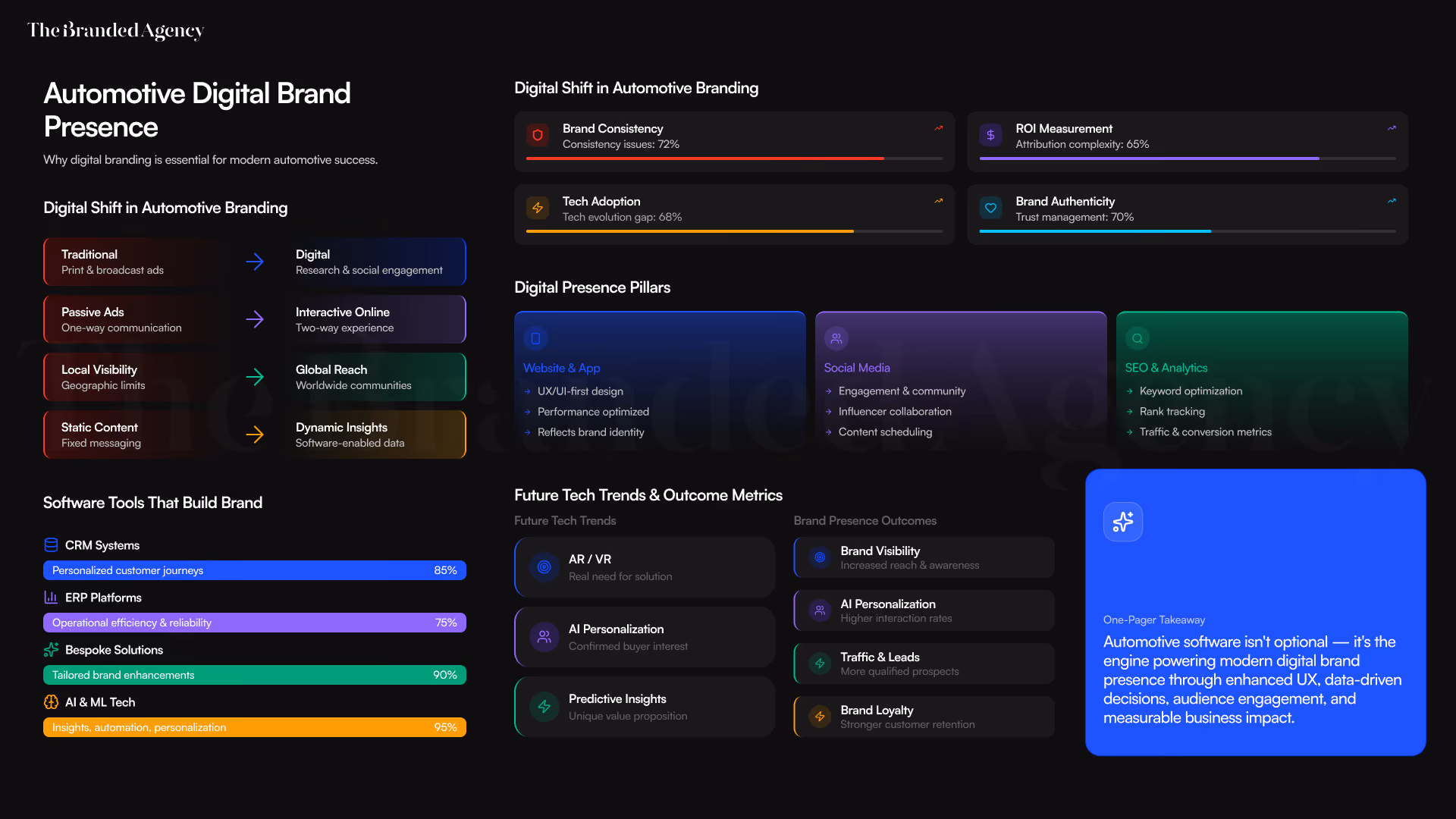Image resolution: width=1456 pixels, height=819 pixels.
Task: Click the 'Rank tracking' bullet
Action: coord(1172,412)
